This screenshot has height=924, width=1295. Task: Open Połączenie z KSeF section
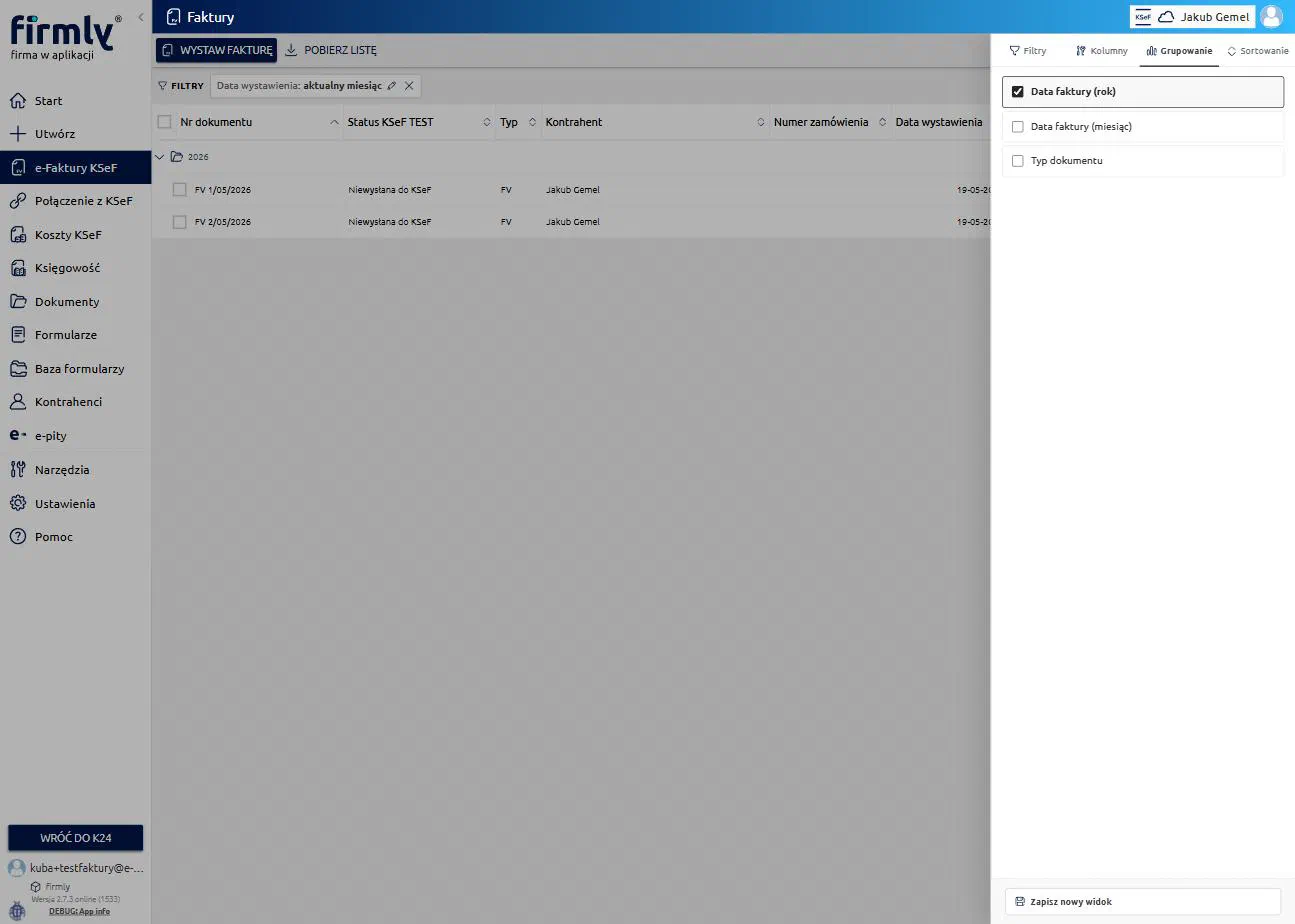click(75, 201)
